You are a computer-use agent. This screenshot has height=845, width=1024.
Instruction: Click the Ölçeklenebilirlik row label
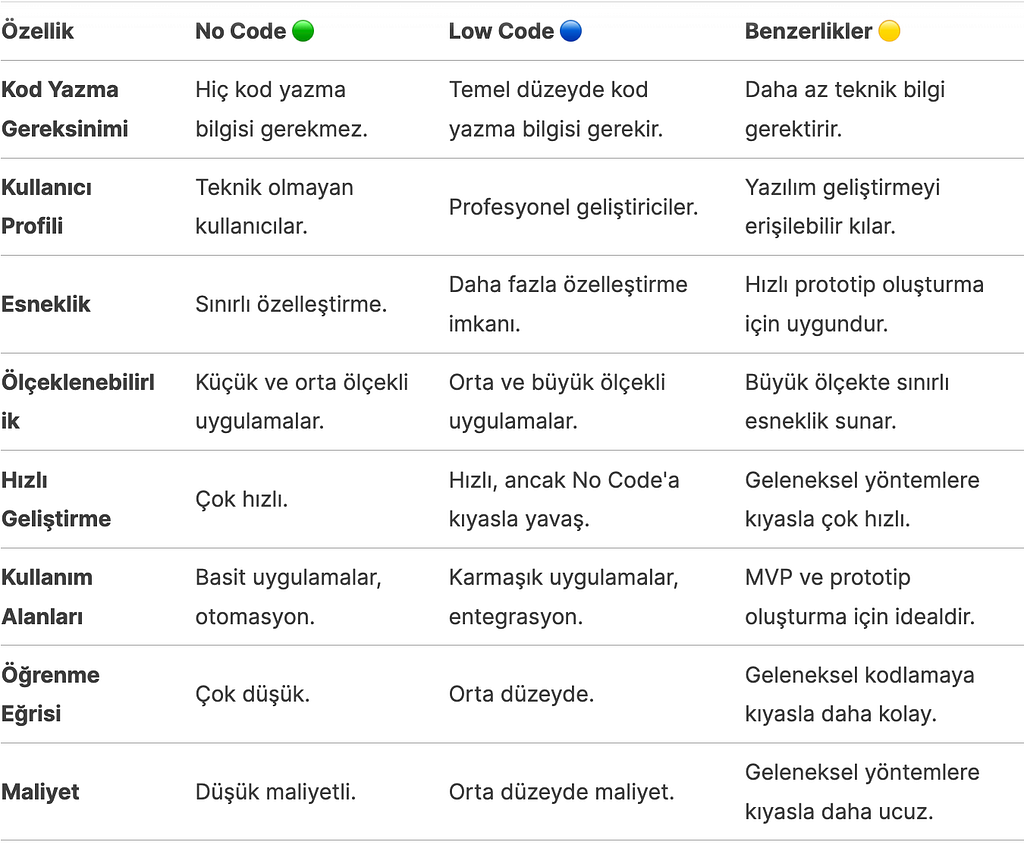78,402
